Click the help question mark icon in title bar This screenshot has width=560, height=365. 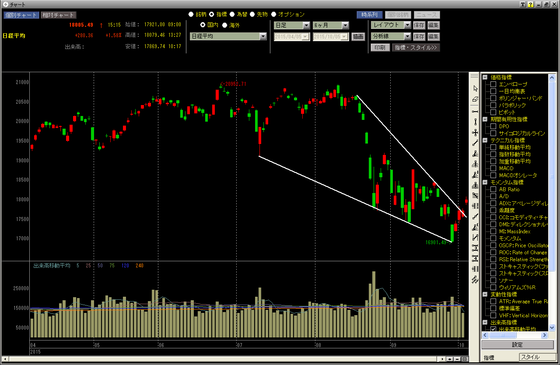[x=530, y=4]
